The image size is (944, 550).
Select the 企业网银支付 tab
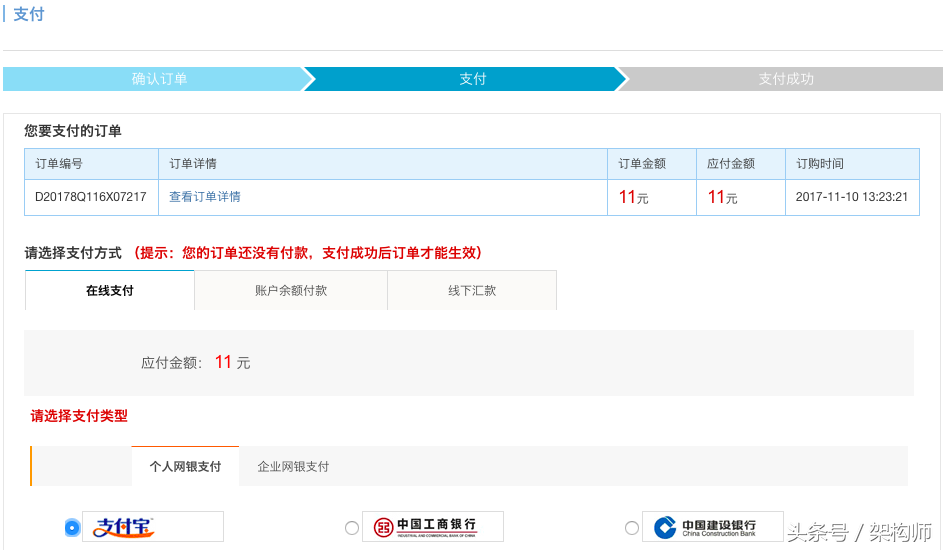[293, 466]
